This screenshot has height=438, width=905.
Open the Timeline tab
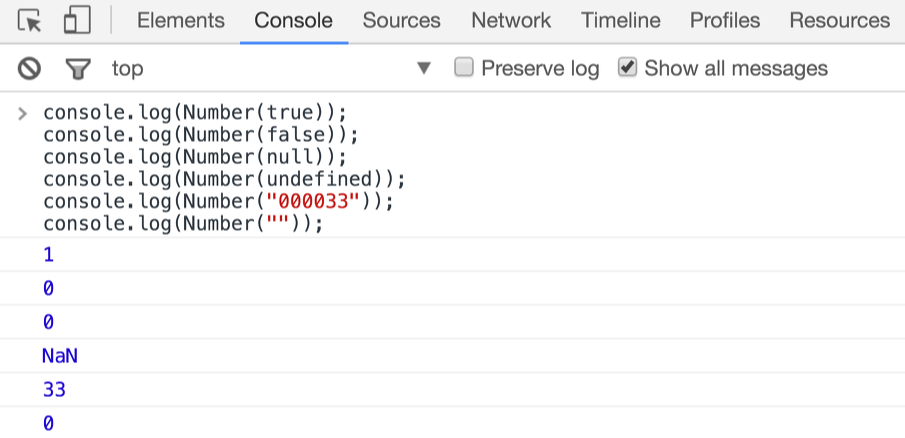click(x=620, y=21)
